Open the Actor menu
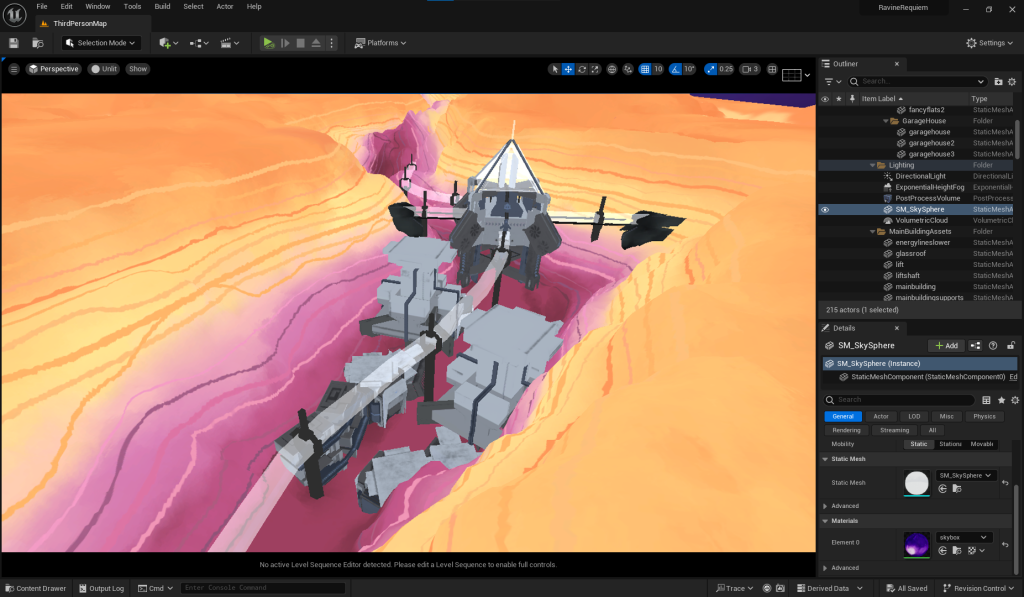Viewport: 1024px width, 597px height. click(x=225, y=7)
